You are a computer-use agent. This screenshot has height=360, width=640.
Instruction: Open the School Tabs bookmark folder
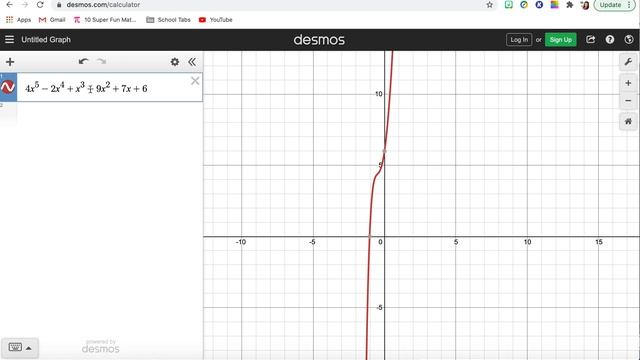tap(168, 20)
